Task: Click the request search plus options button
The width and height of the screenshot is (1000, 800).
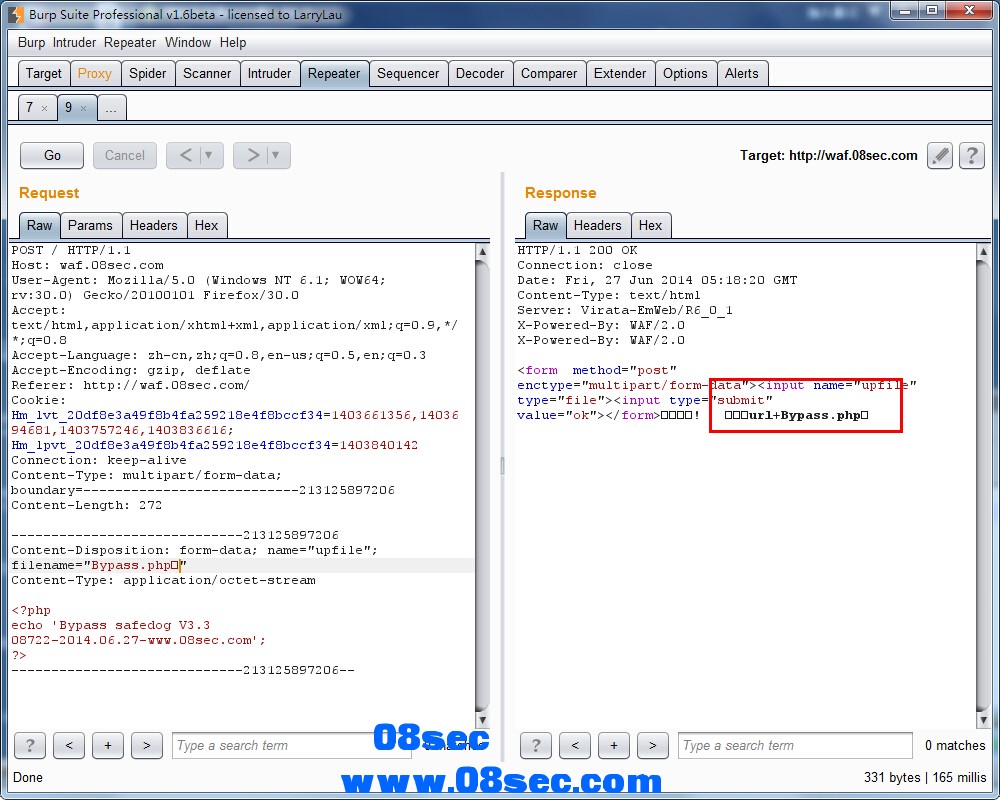Action: (x=108, y=745)
